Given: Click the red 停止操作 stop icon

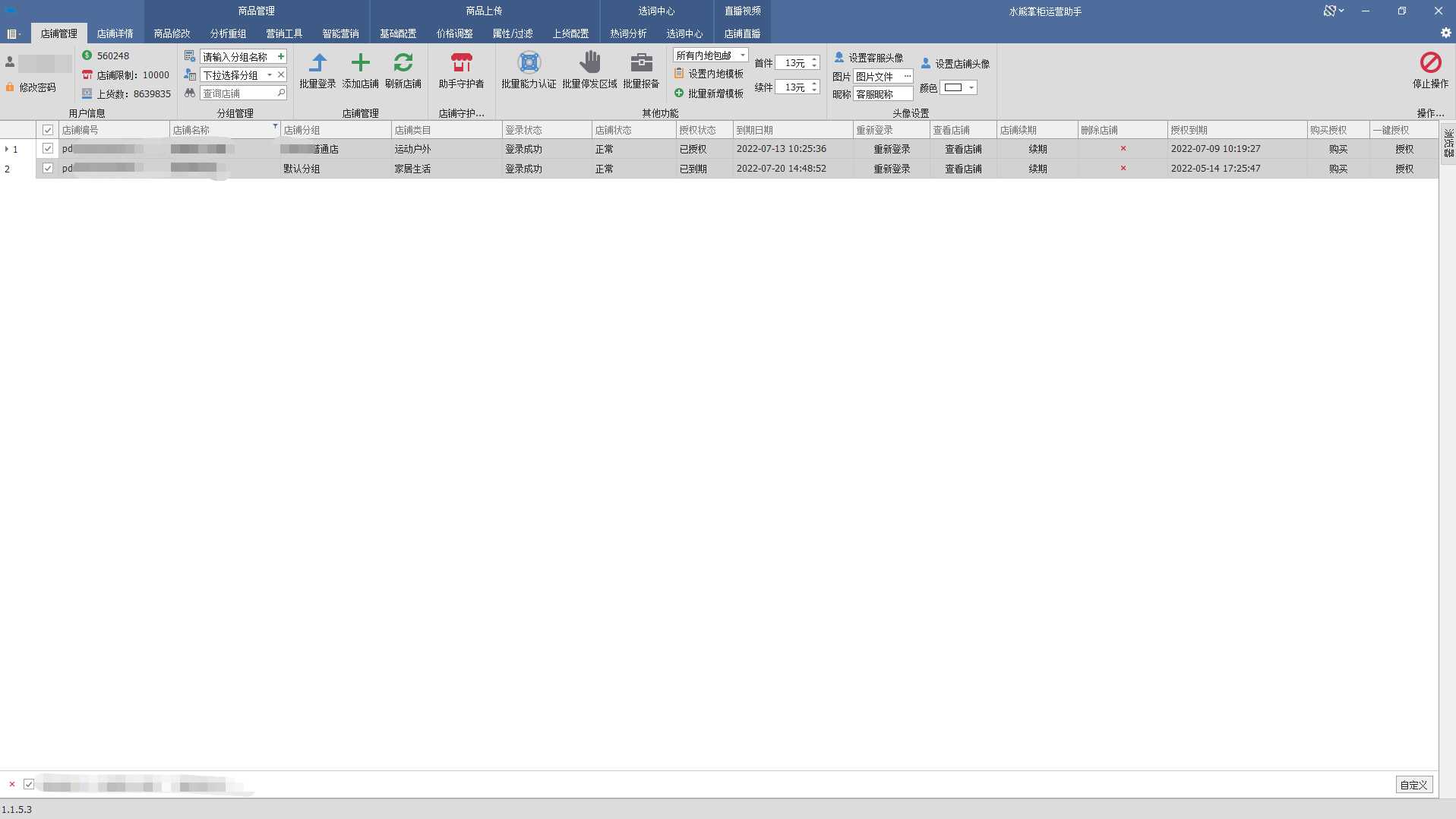Looking at the screenshot, I should [1430, 63].
